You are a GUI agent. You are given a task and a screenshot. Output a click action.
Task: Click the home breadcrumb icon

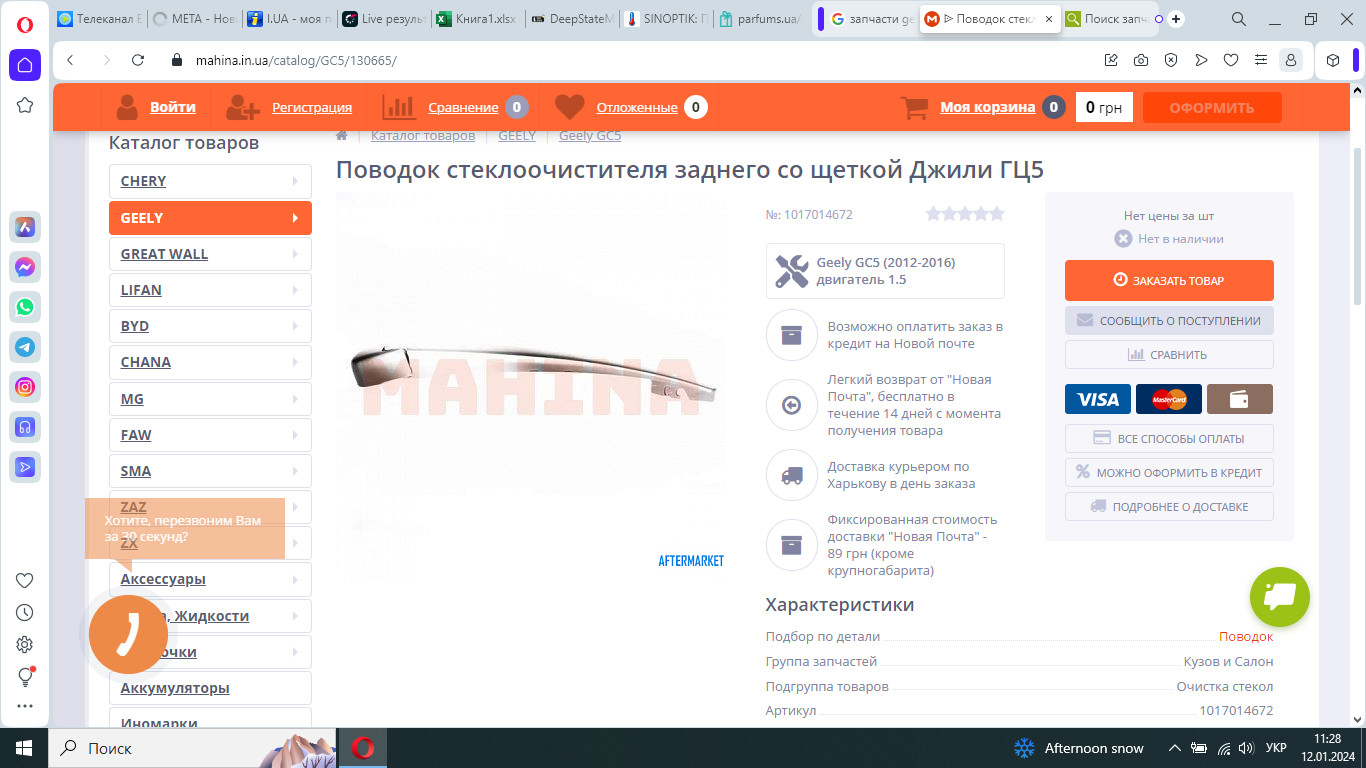pos(342,136)
